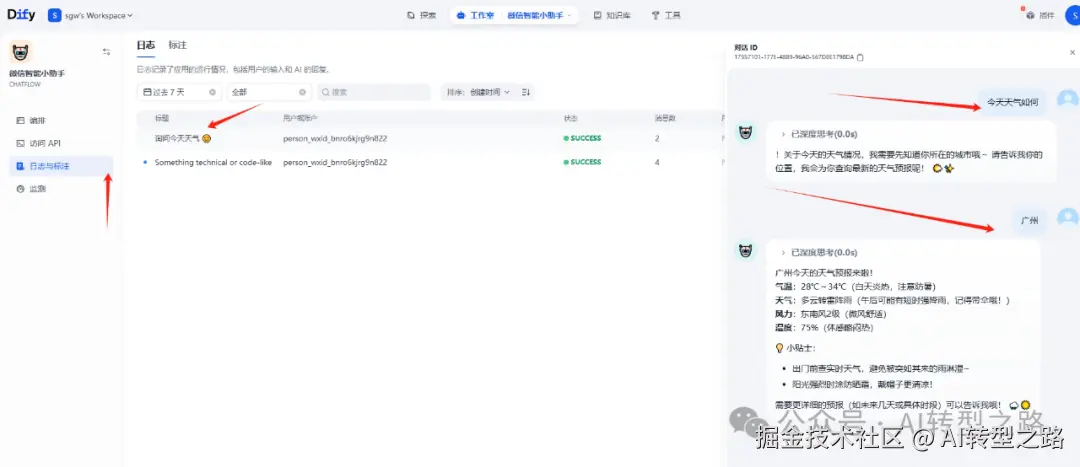Click SUCCESS status of Something technical row
The width and height of the screenshot is (1080, 467).
[583, 163]
